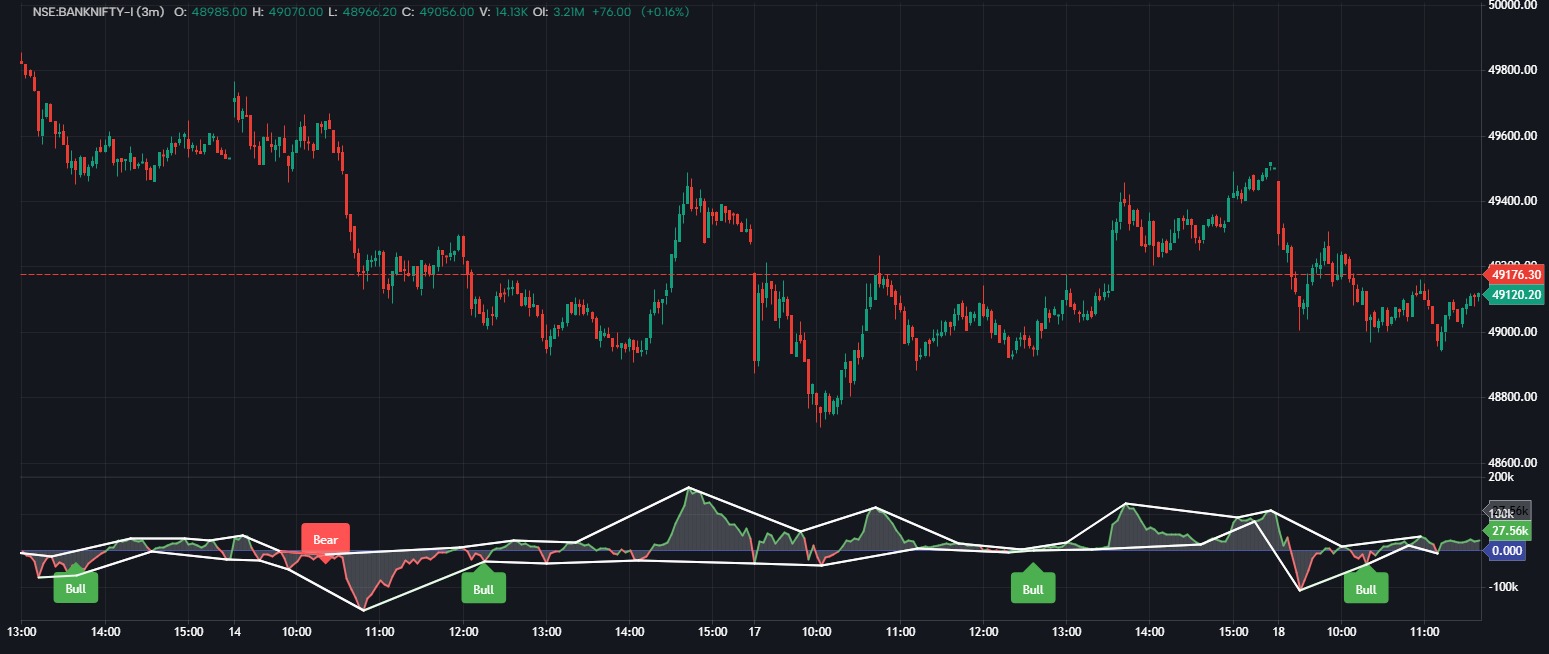The height and width of the screenshot is (654, 1549).
Task: Toggle the blue 0.000 baseline value badge
Action: [x=1508, y=551]
